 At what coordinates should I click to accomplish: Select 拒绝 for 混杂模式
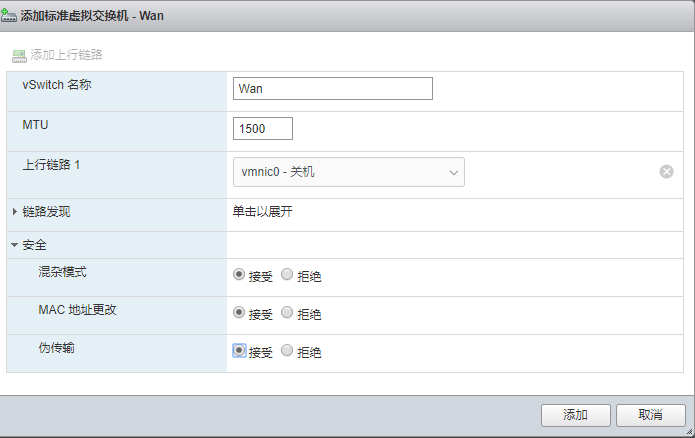tap(287, 274)
